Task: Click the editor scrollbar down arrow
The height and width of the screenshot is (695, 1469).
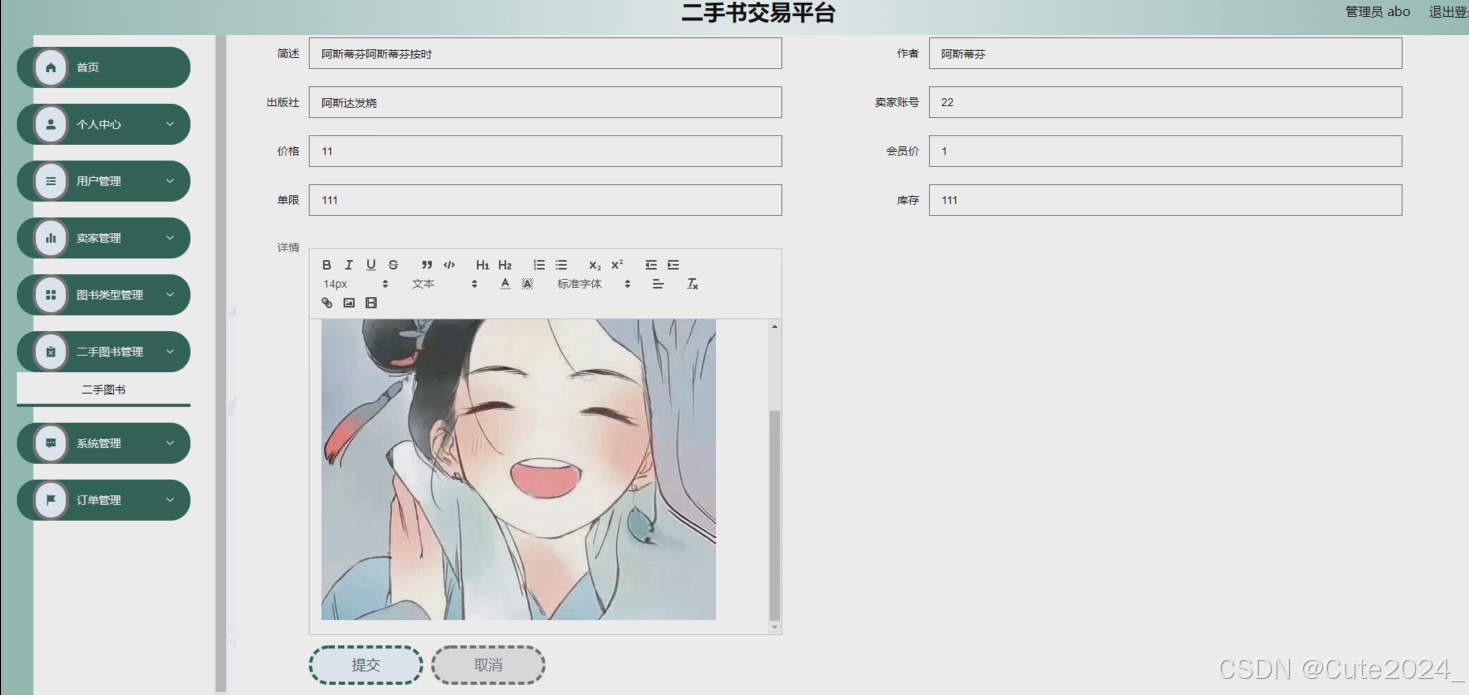Action: 774,627
